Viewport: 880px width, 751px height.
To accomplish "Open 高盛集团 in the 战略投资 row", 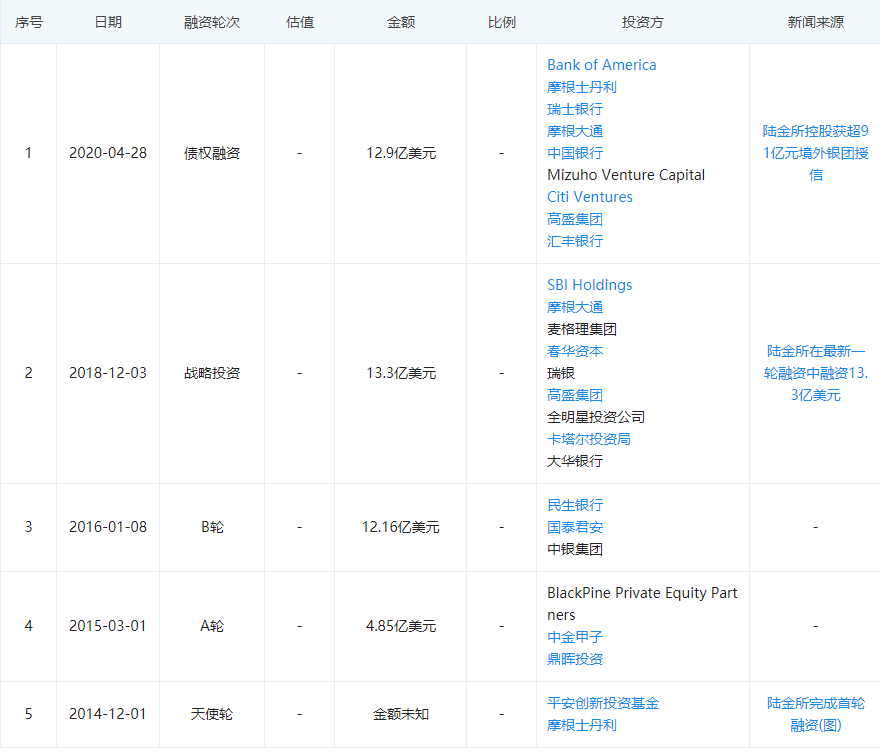I will 575,395.
